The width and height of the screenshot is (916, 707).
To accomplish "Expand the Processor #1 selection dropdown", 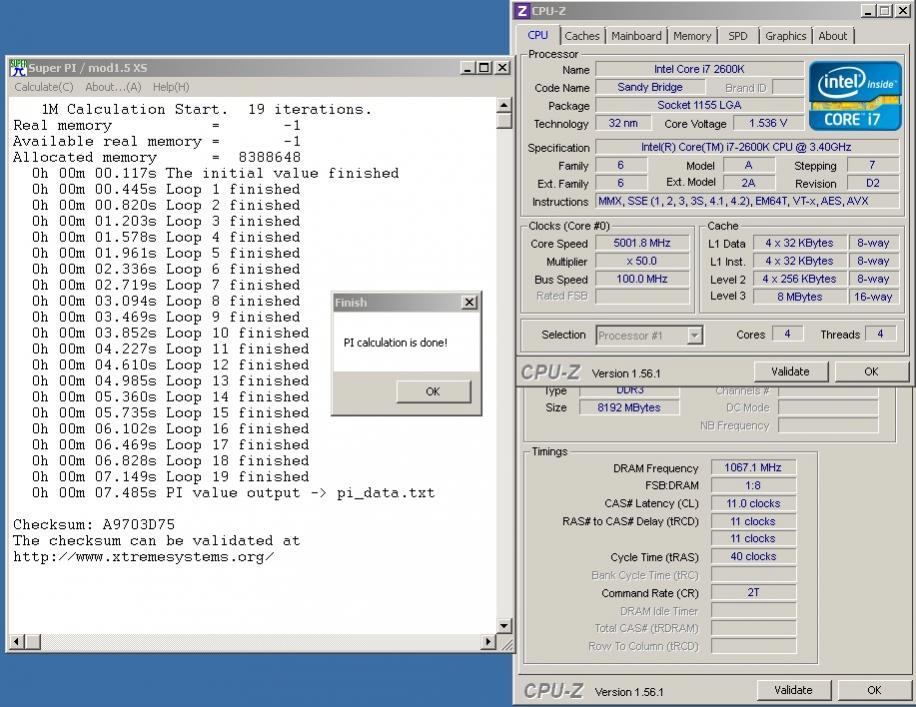I will click(x=694, y=335).
